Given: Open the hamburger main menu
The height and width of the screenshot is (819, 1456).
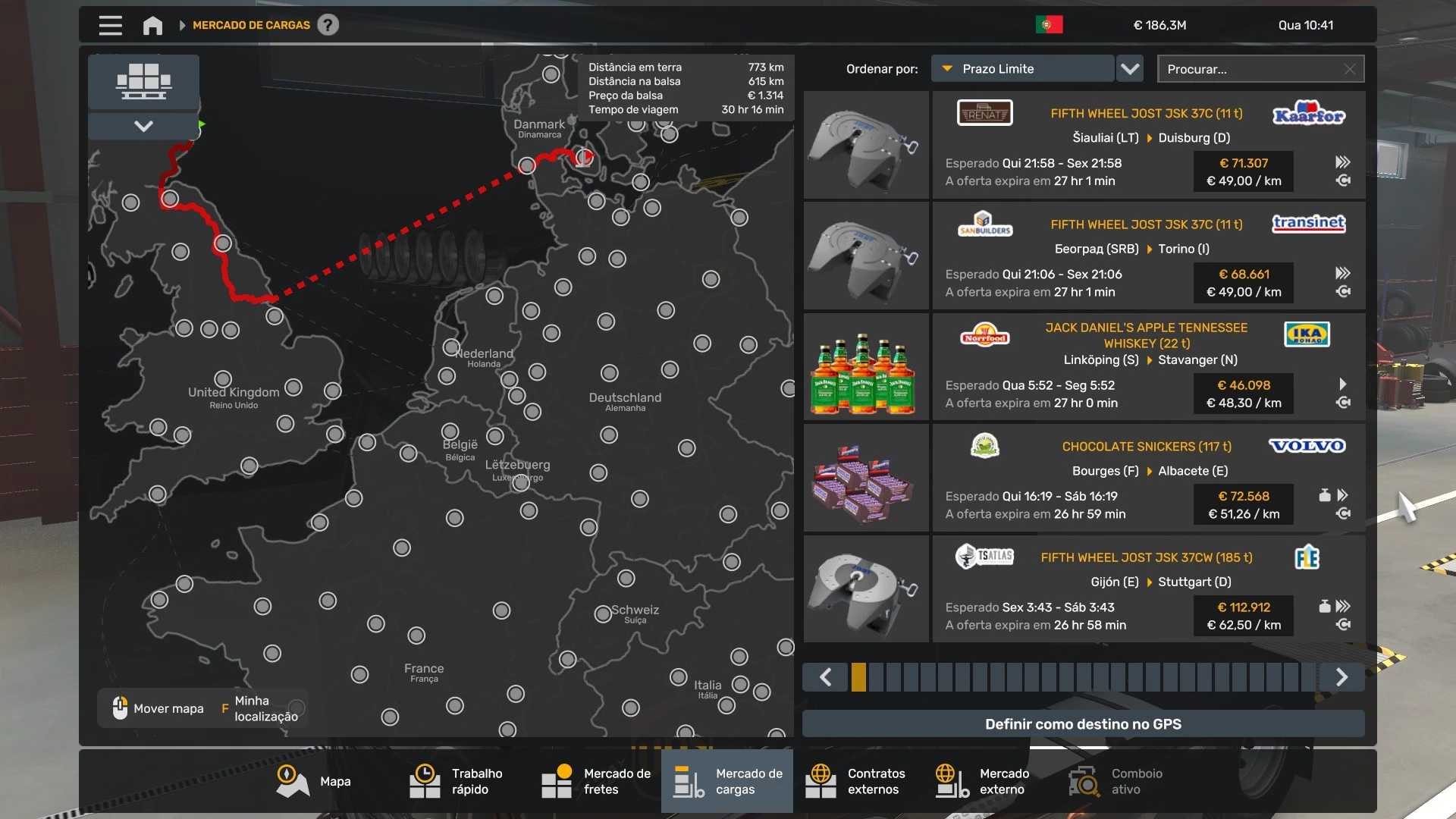Looking at the screenshot, I should (x=110, y=25).
